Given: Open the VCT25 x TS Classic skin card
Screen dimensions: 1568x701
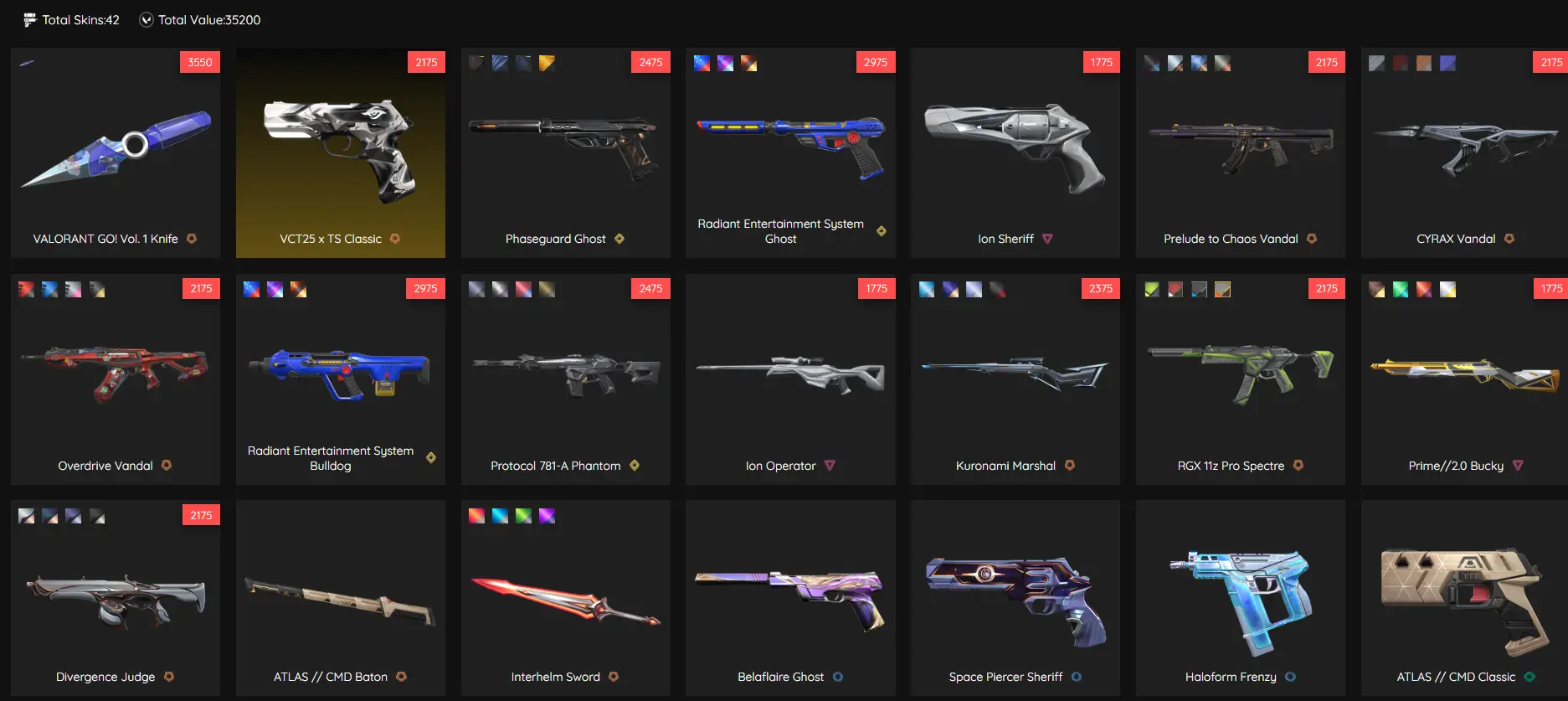Looking at the screenshot, I should [341, 152].
